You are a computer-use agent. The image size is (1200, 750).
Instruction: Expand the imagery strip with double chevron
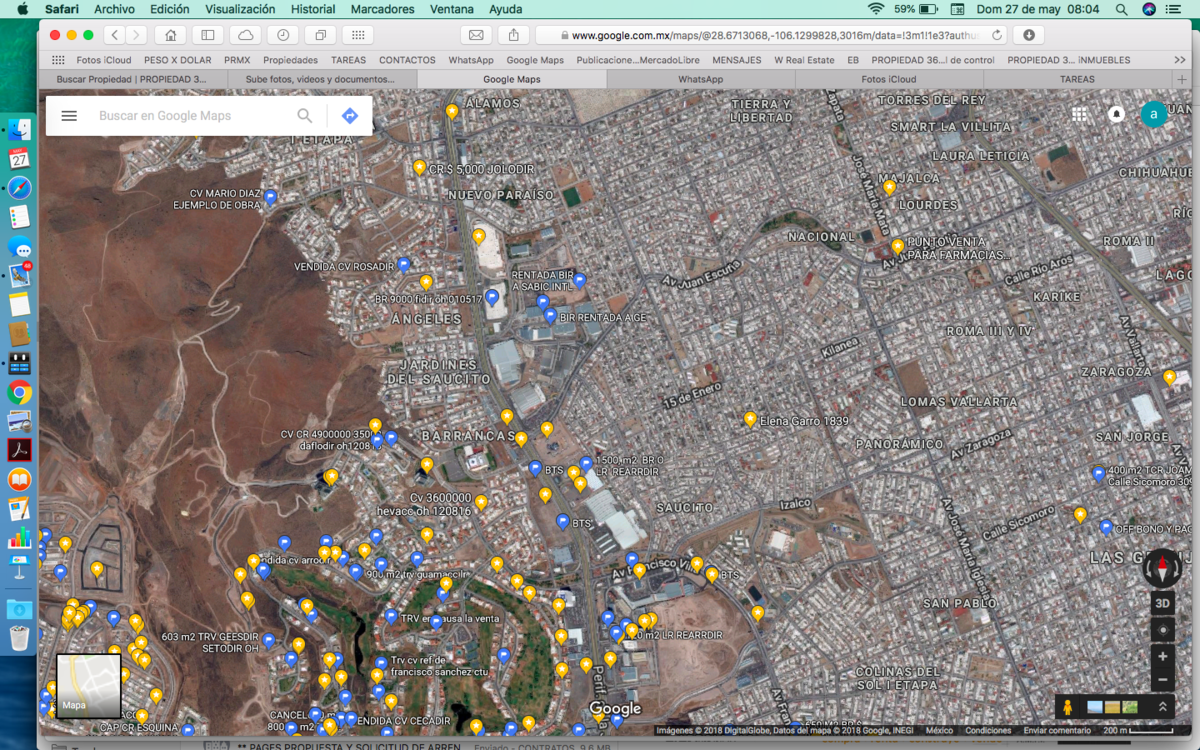coord(1162,707)
